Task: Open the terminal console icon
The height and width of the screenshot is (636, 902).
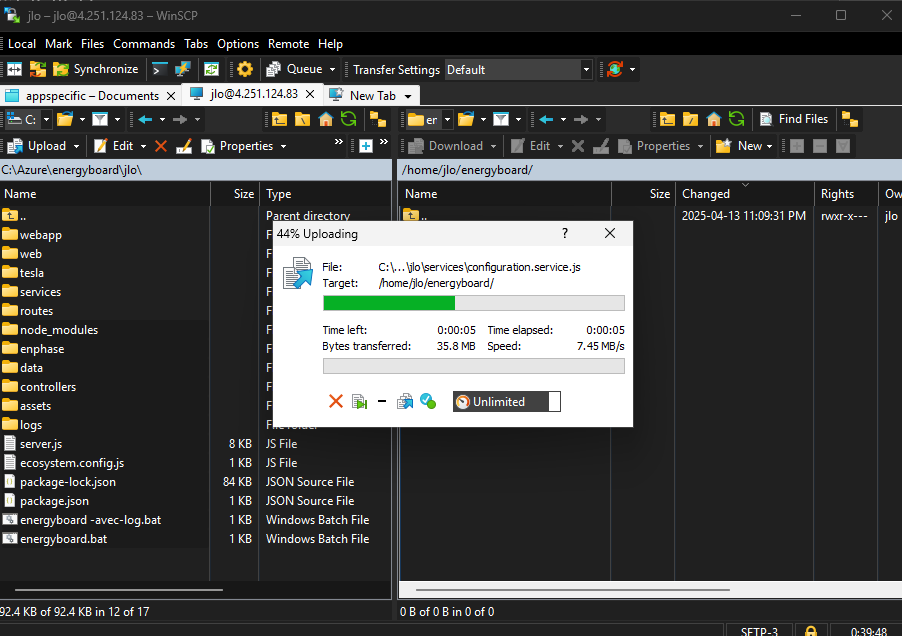Action: 159,70
